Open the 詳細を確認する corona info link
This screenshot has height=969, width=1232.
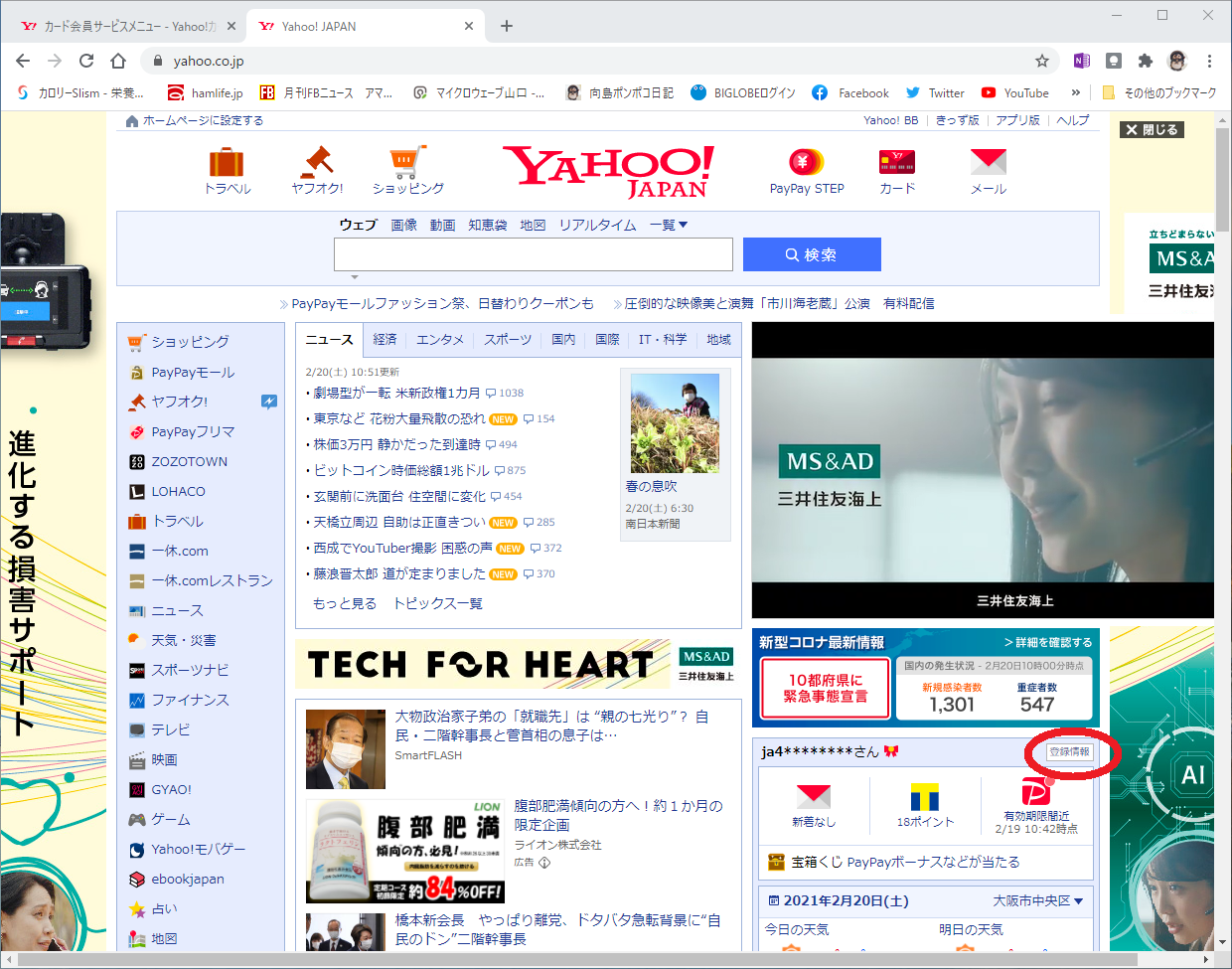1047,642
